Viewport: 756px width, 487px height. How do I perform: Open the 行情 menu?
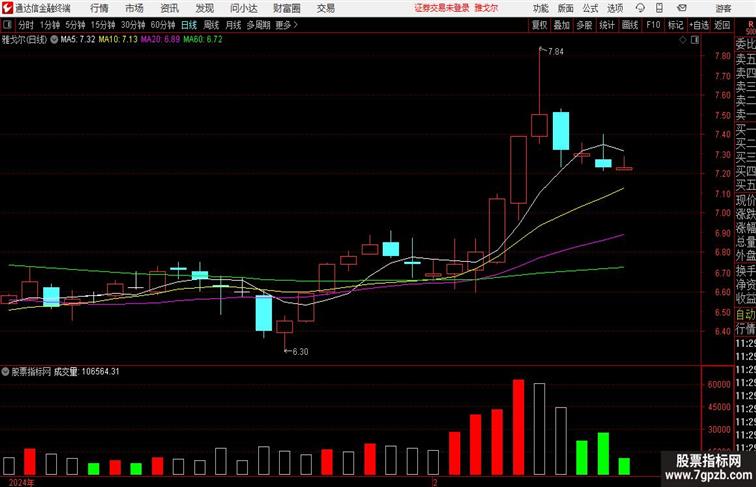100,8
